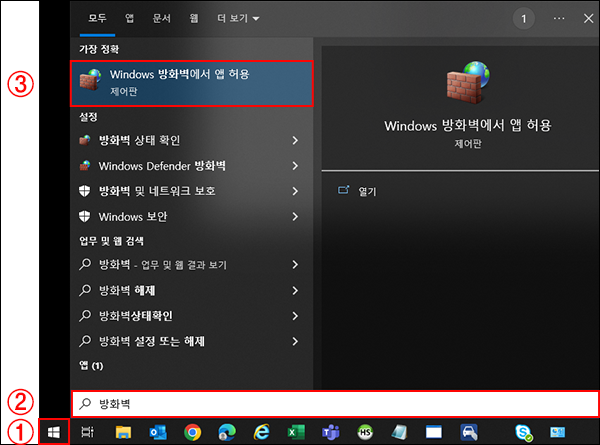
Task: Click the green HS taskbar icon
Action: point(365,432)
